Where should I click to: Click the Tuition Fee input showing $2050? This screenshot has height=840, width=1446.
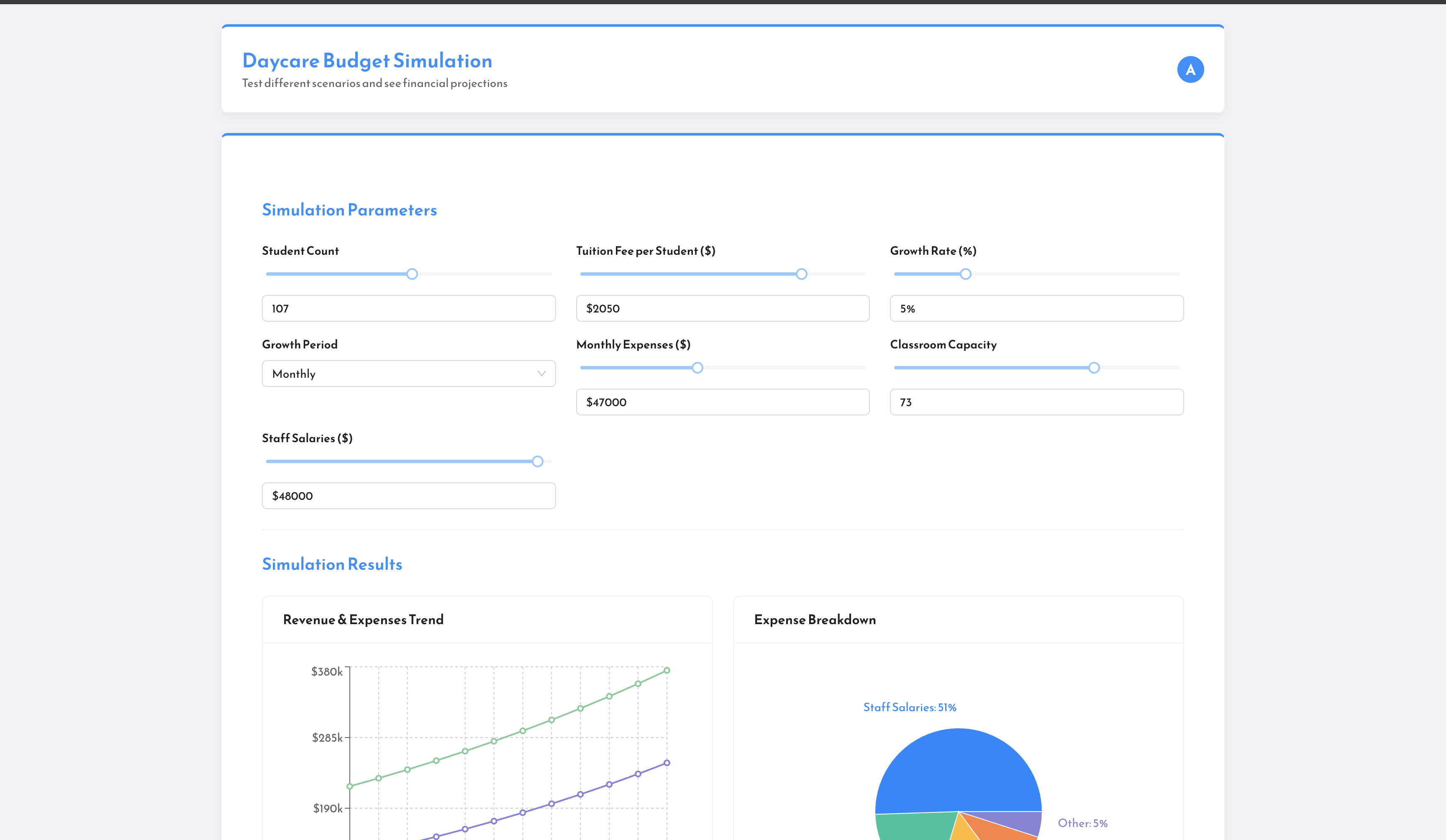tap(723, 309)
